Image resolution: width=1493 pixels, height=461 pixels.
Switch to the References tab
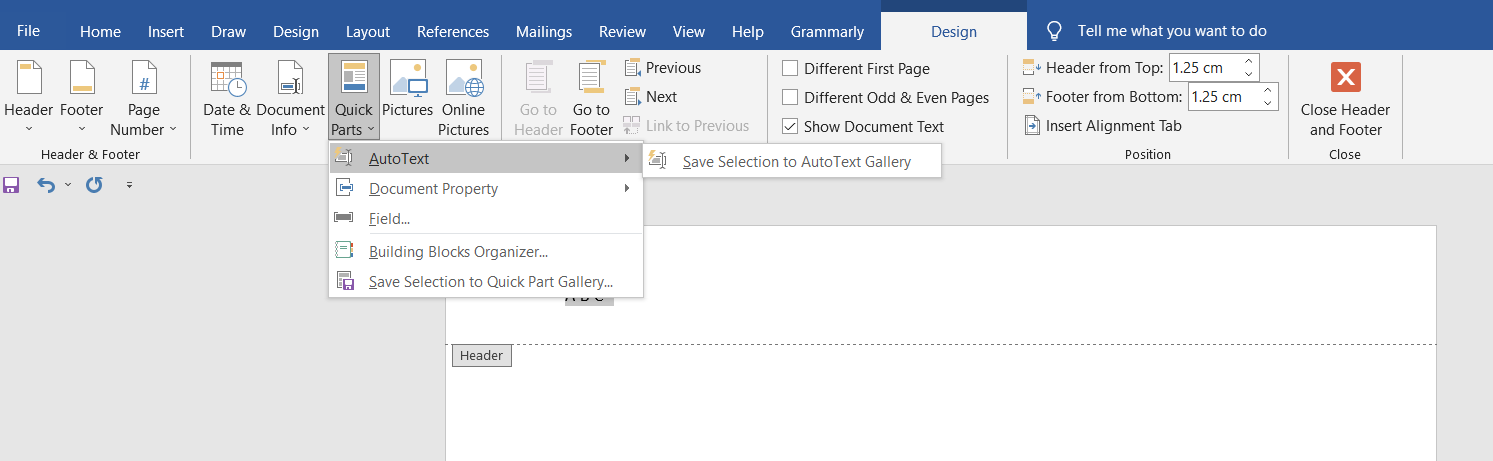tap(453, 32)
